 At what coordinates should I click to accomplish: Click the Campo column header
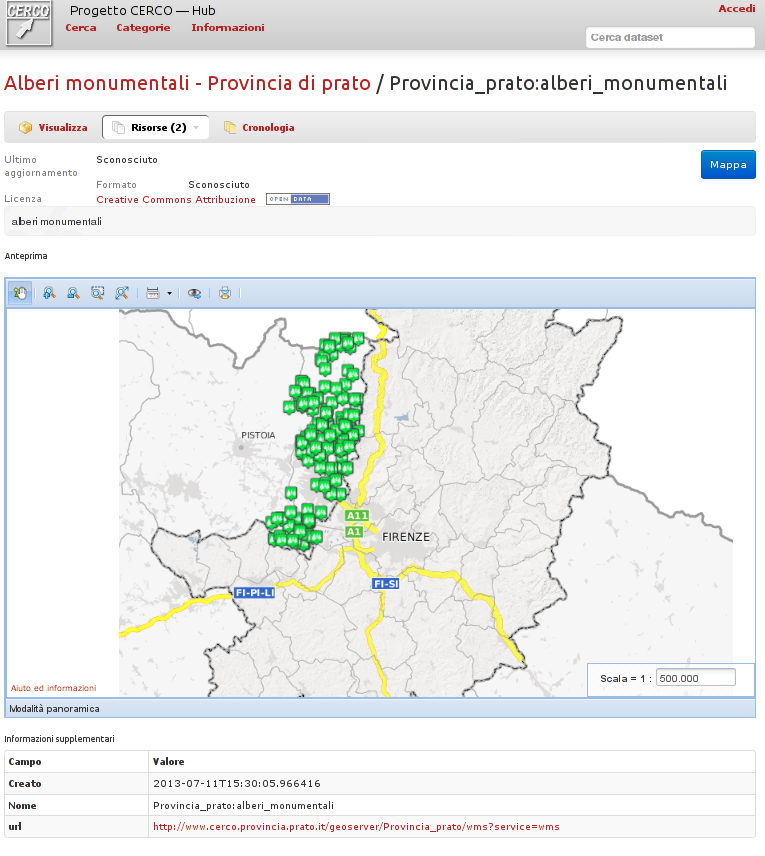tap(25, 762)
